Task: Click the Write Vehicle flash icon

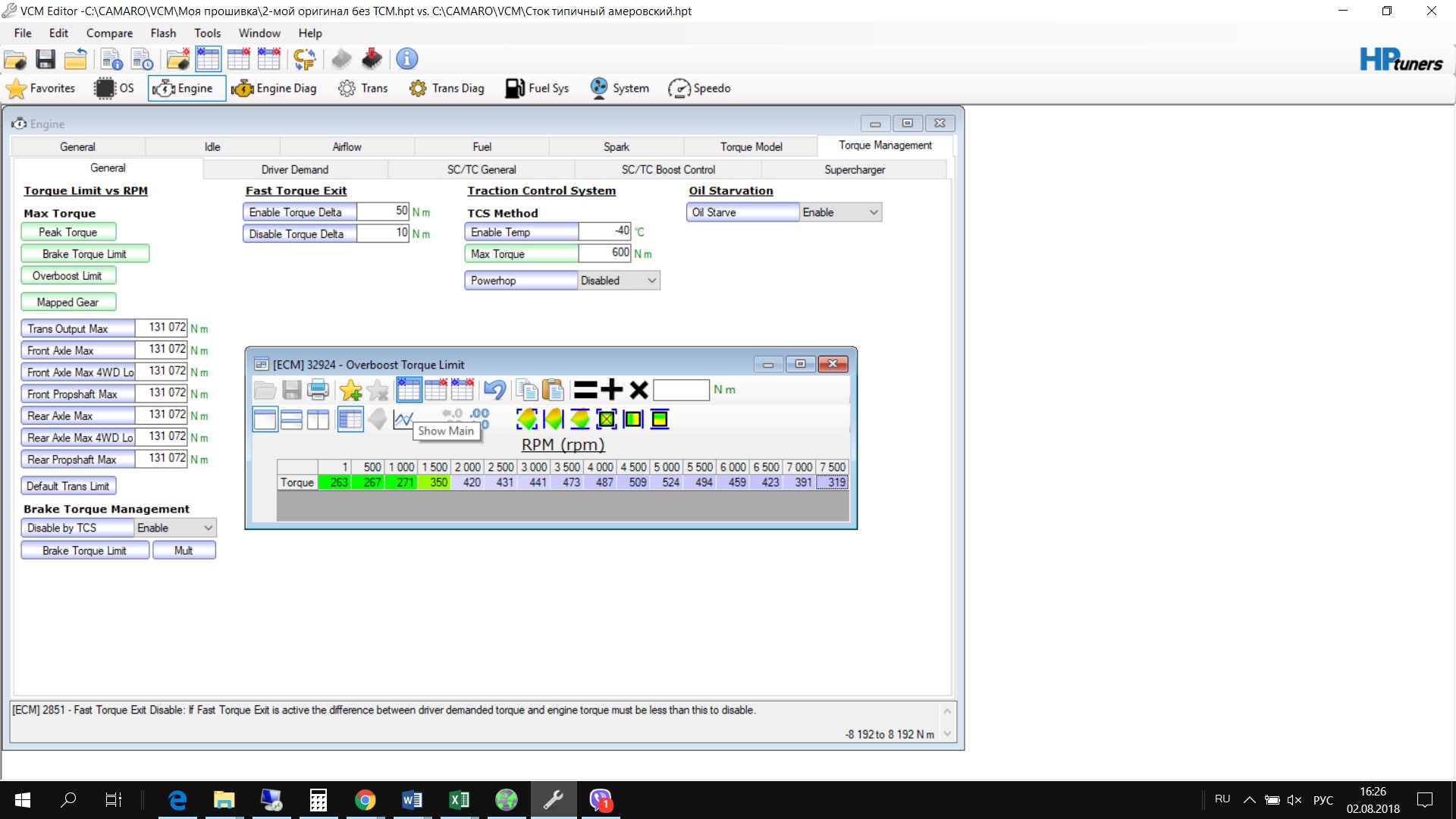Action: pos(372,59)
